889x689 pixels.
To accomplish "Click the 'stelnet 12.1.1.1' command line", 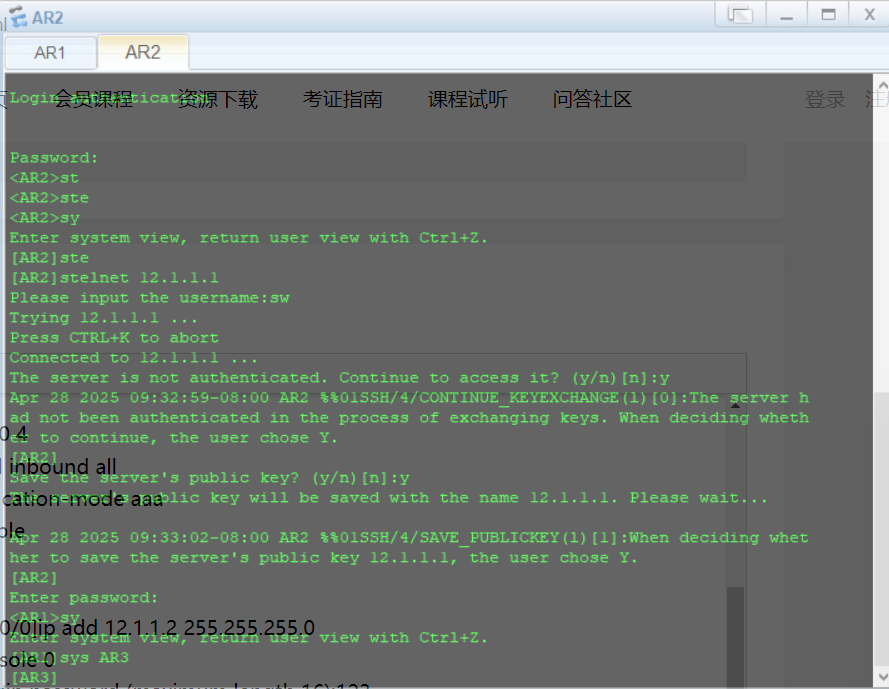I will point(115,278).
